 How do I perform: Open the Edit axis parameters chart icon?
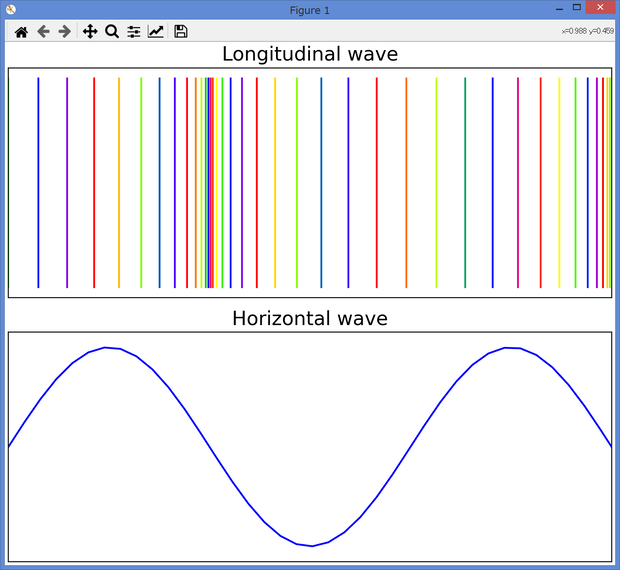click(x=155, y=31)
